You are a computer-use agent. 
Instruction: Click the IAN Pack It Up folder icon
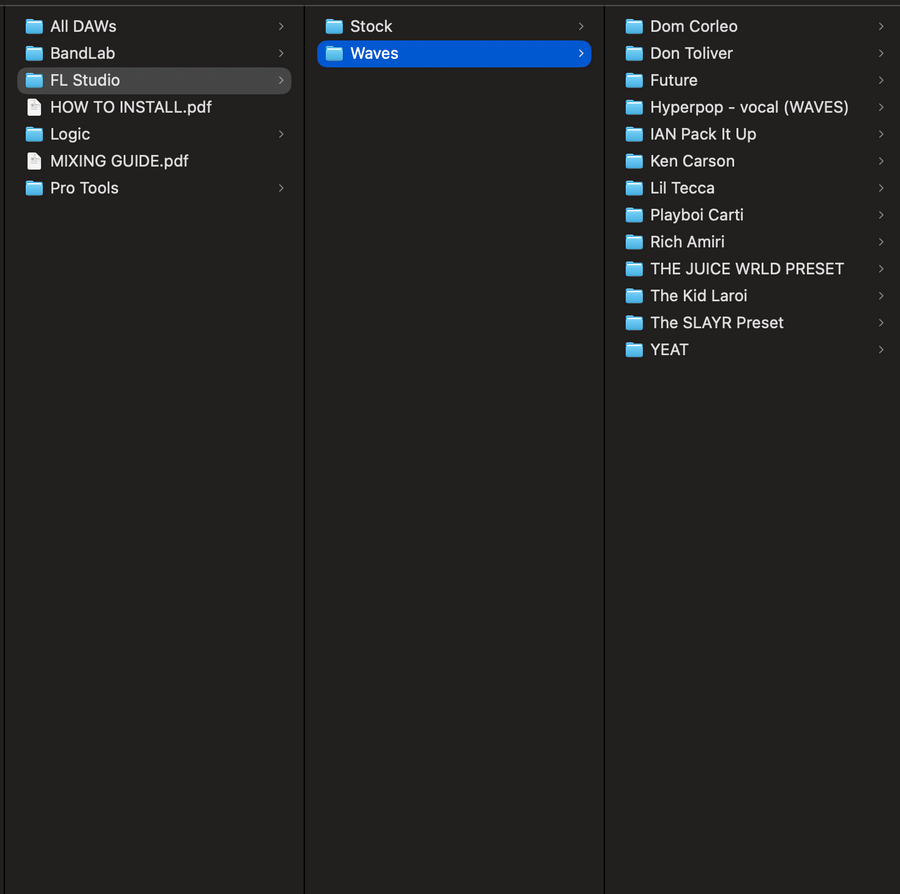634,134
